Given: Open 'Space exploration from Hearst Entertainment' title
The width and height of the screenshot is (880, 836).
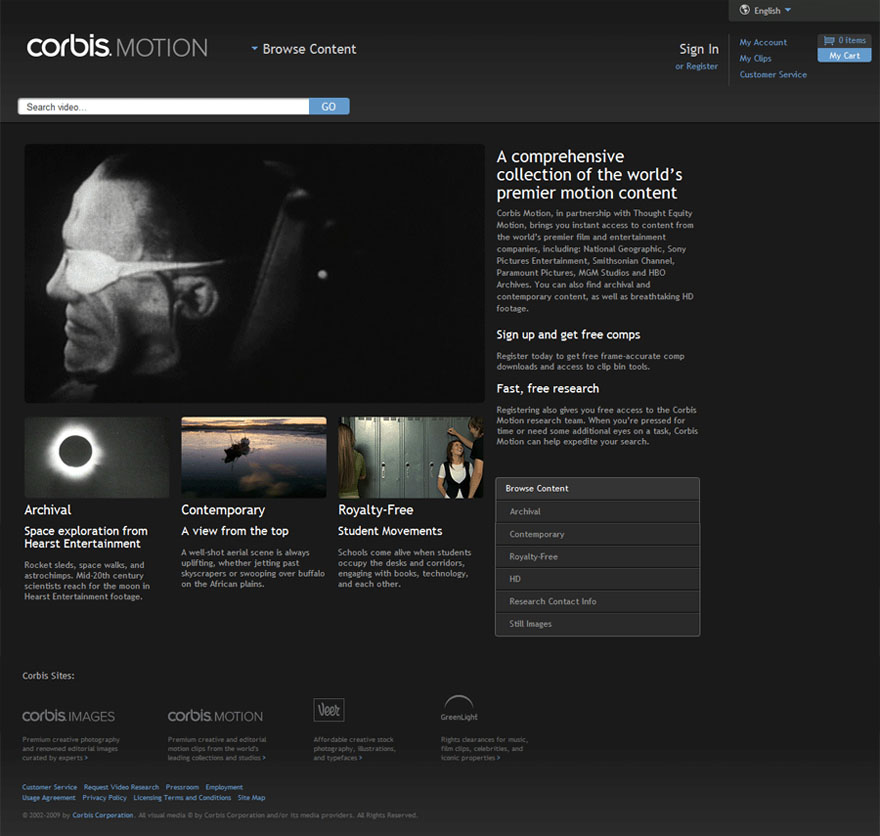Looking at the screenshot, I should (86, 537).
